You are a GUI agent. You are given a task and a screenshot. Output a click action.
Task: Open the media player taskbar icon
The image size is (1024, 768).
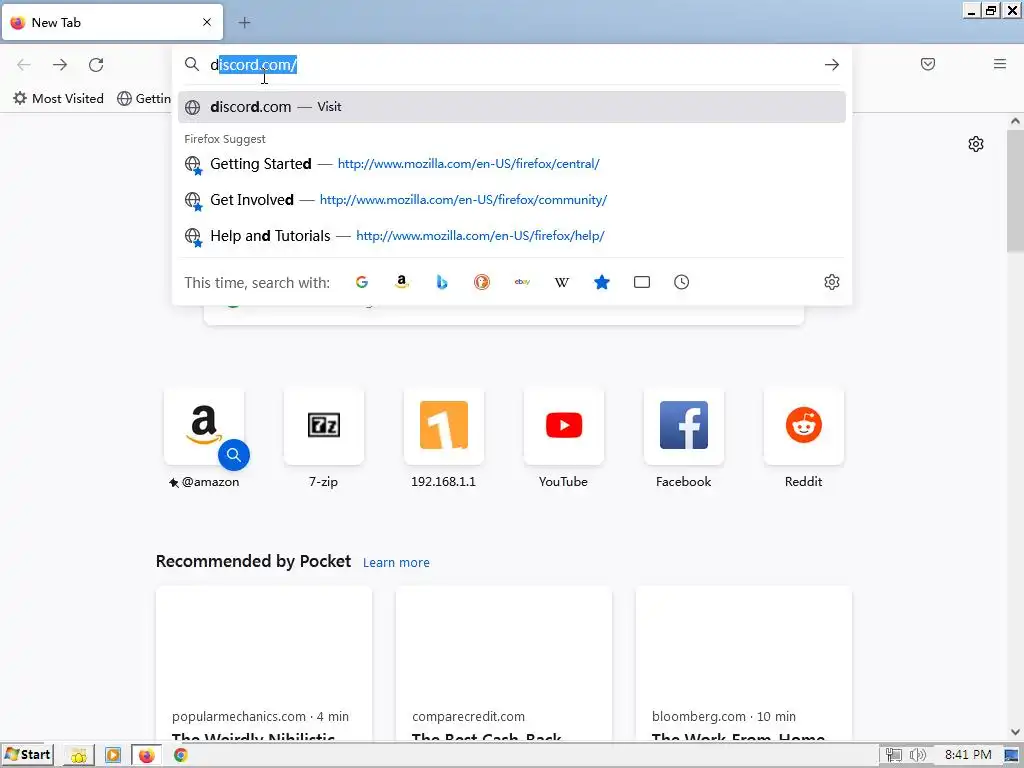113,756
